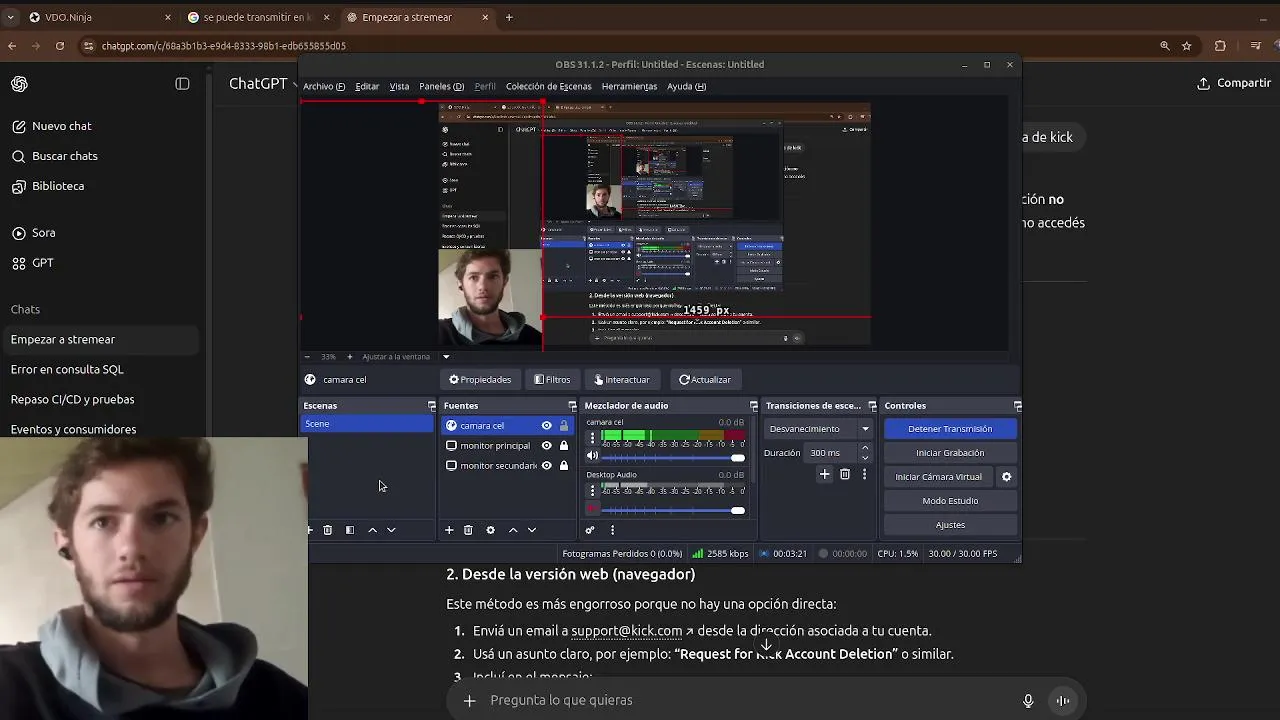Add a scene transition with plus
Screen dimensions: 1280x720
(824, 474)
